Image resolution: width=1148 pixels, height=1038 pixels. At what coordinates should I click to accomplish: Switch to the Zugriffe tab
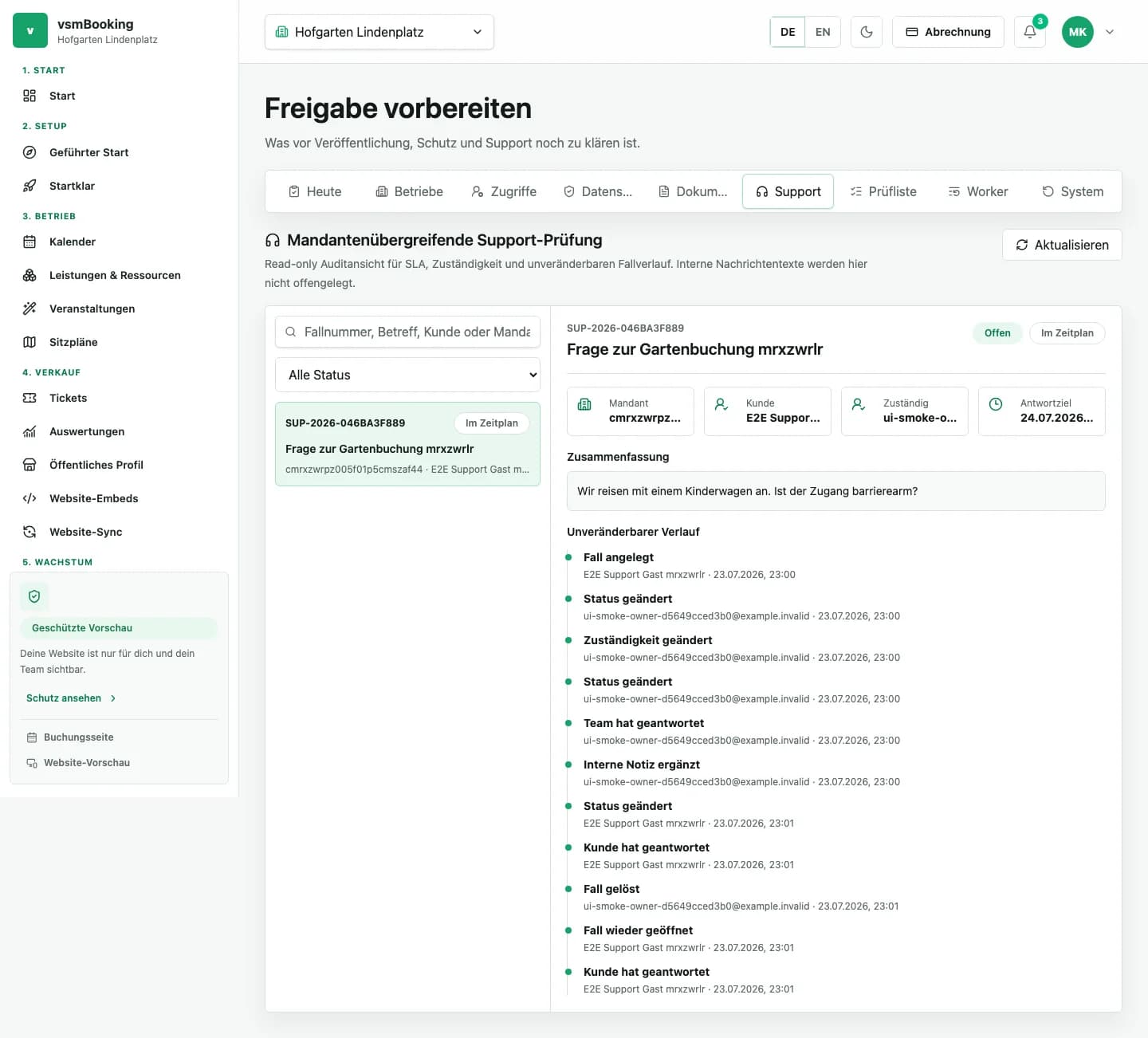pos(504,191)
